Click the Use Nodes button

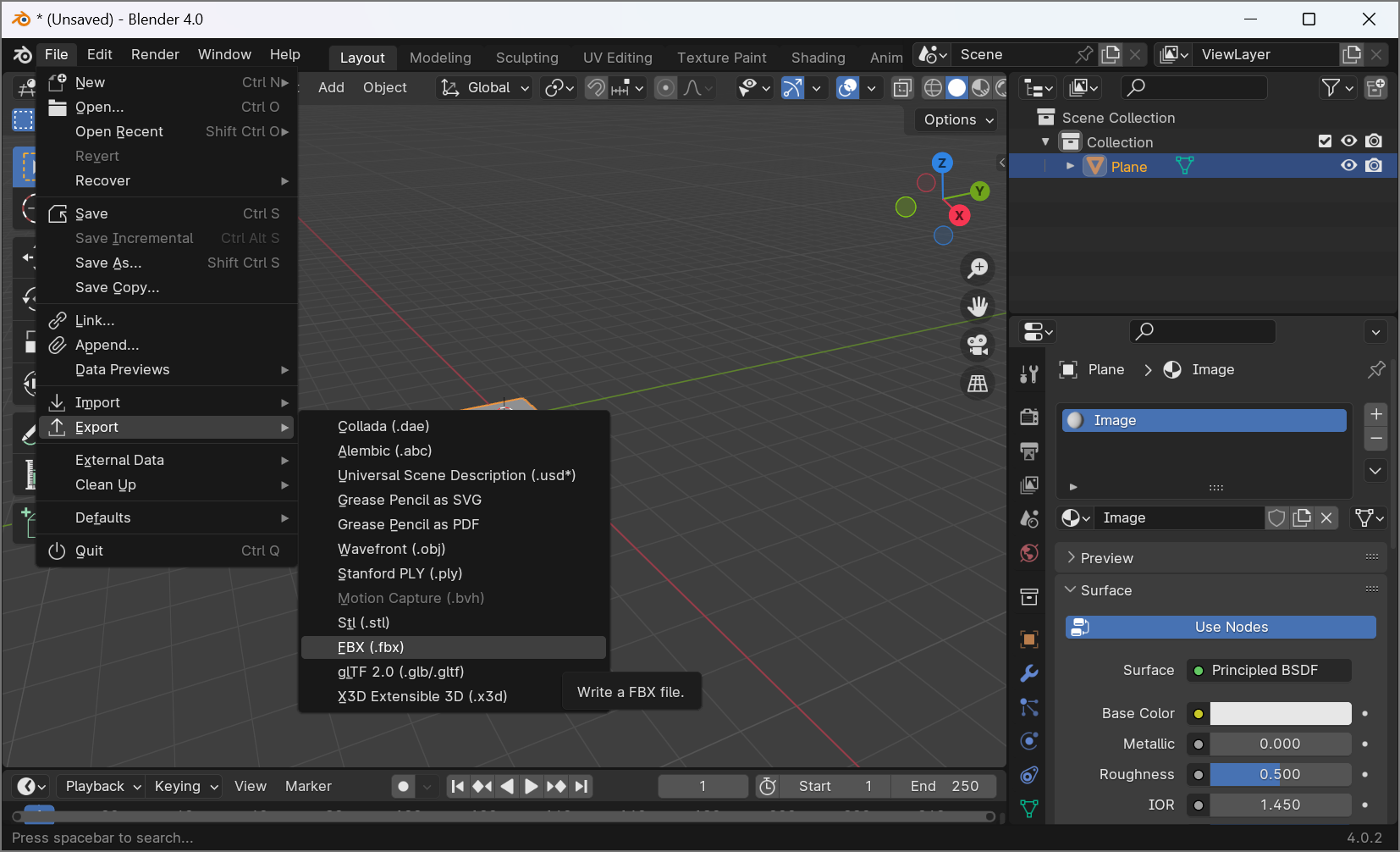pyautogui.click(x=1221, y=627)
